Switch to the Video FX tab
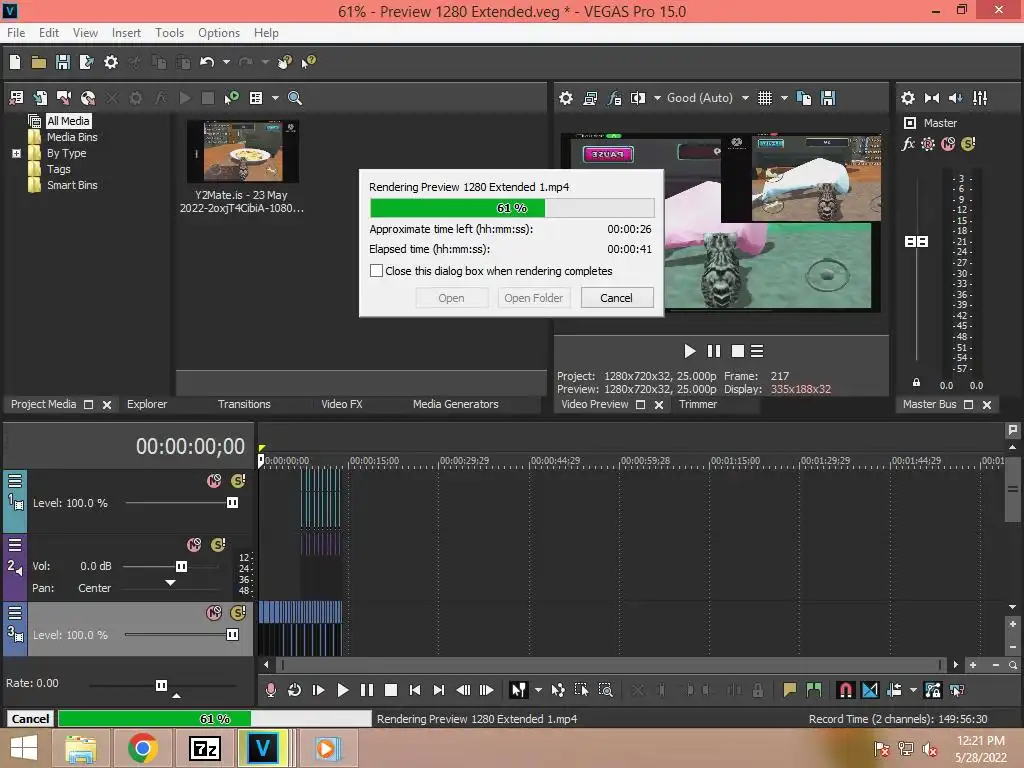 (x=342, y=404)
